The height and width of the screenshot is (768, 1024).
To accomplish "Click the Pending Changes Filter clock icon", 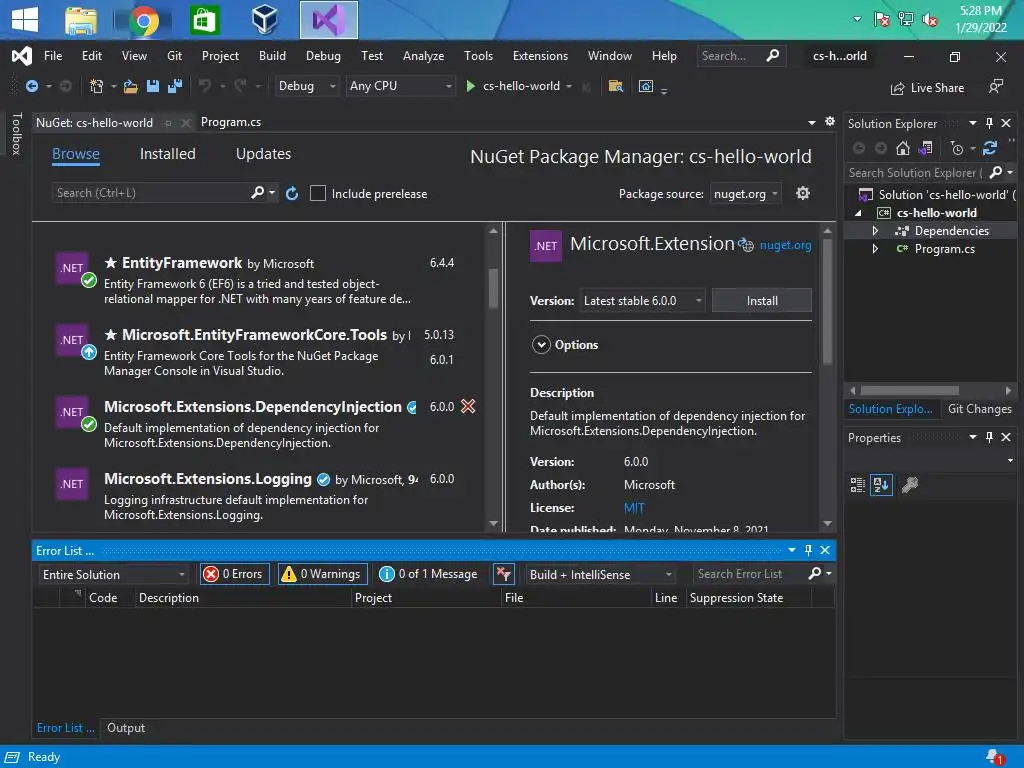I will [957, 149].
